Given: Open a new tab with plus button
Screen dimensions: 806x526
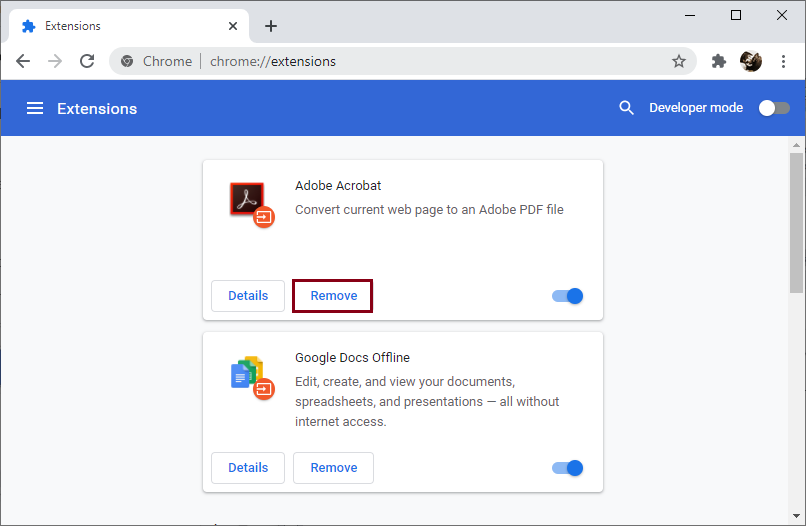Looking at the screenshot, I should [x=271, y=26].
